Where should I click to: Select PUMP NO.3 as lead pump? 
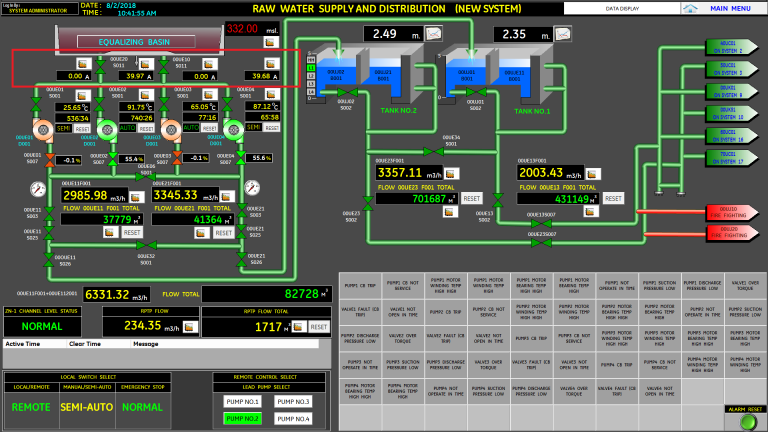click(293, 402)
